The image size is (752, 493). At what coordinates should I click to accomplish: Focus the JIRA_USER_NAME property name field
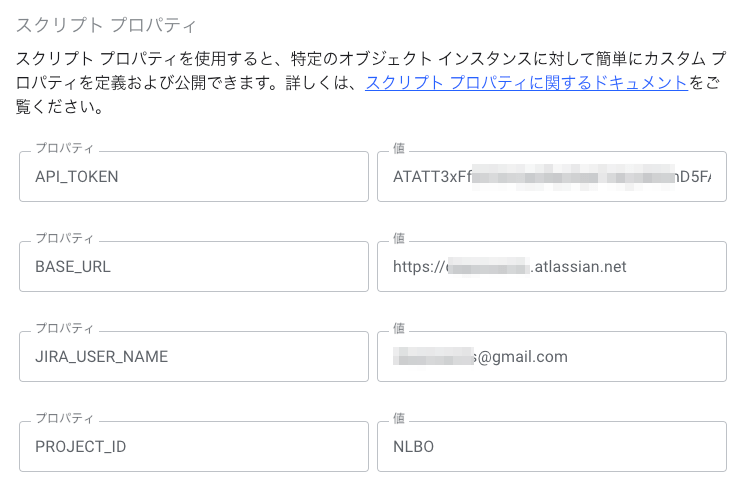click(193, 357)
